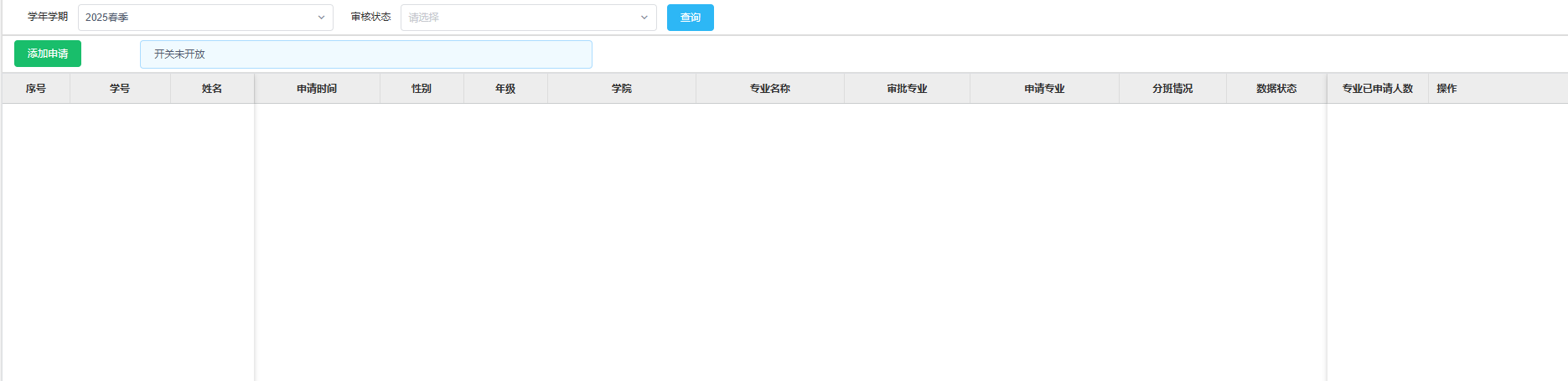Select the 姓名 column header
The height and width of the screenshot is (381, 1568).
[x=212, y=89]
